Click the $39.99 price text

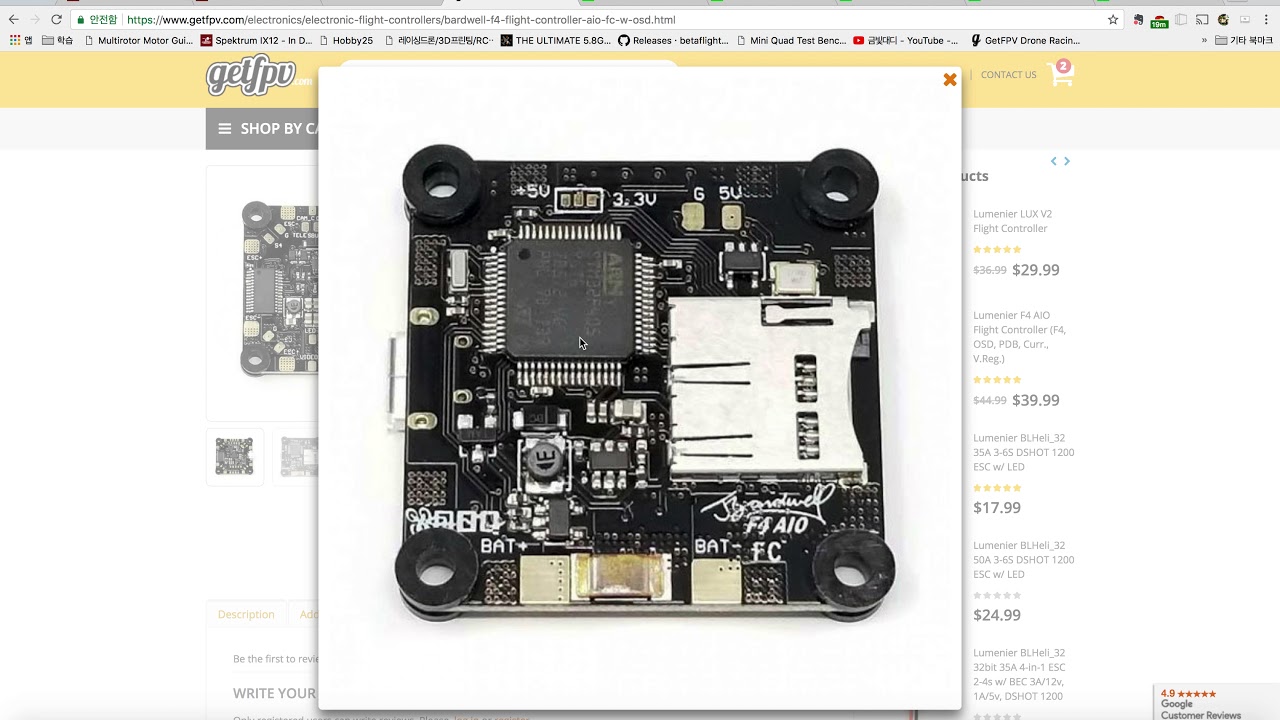pos(1035,400)
